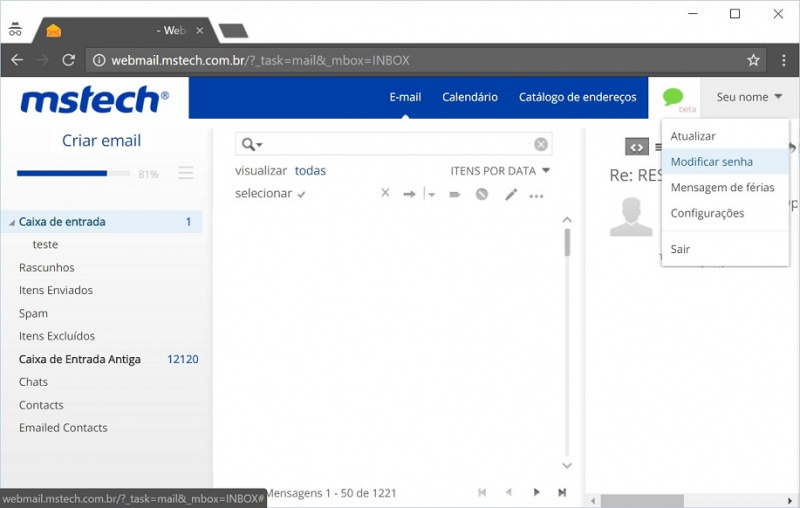Click the todas filter link
Viewport: 800px width, 508px height.
point(310,171)
